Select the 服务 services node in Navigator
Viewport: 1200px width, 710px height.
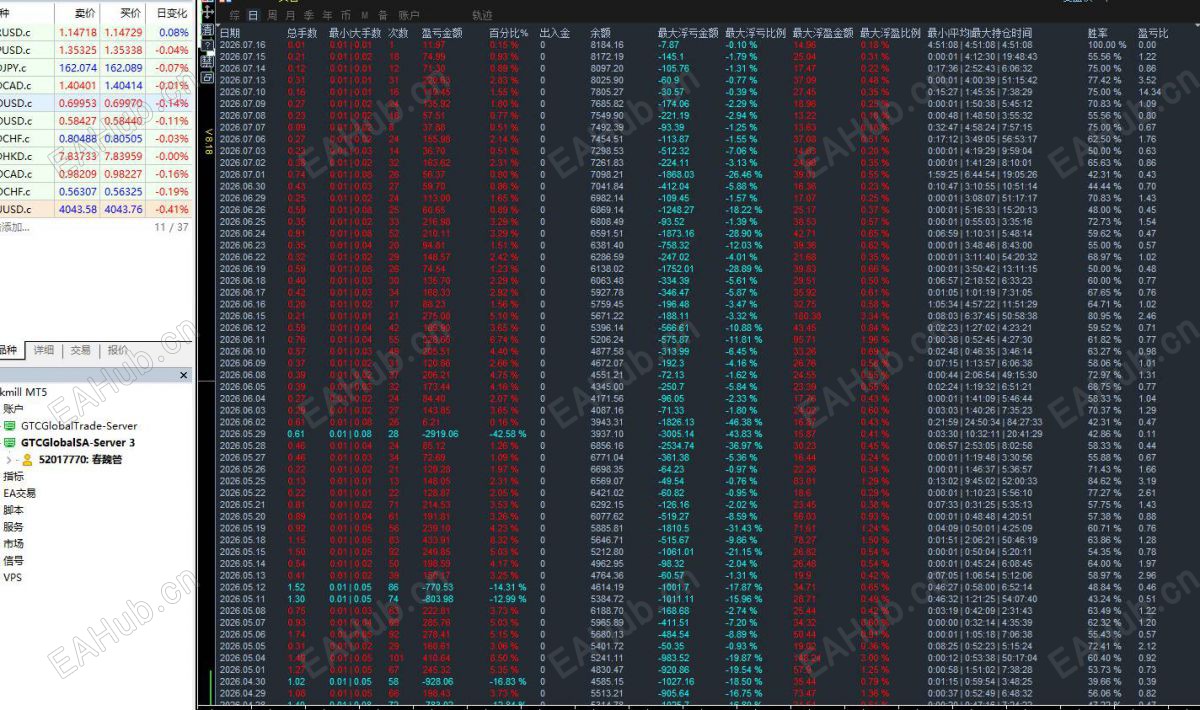[x=14, y=526]
